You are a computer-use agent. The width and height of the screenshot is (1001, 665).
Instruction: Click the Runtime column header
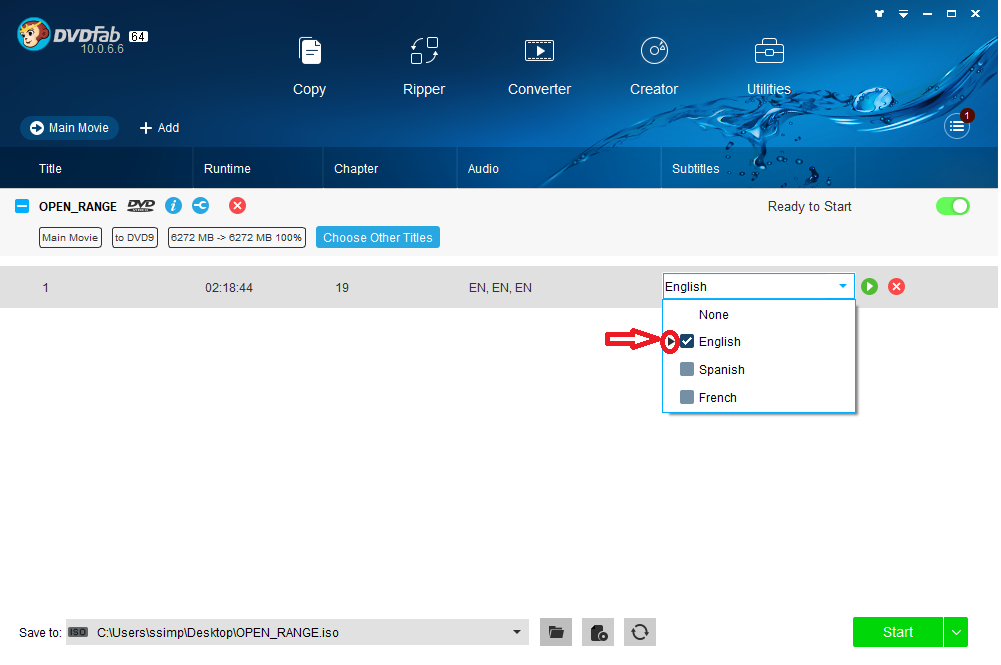(227, 169)
